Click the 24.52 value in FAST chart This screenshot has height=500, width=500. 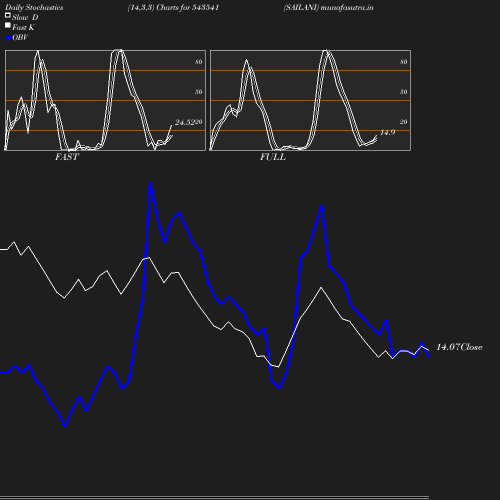185,122
